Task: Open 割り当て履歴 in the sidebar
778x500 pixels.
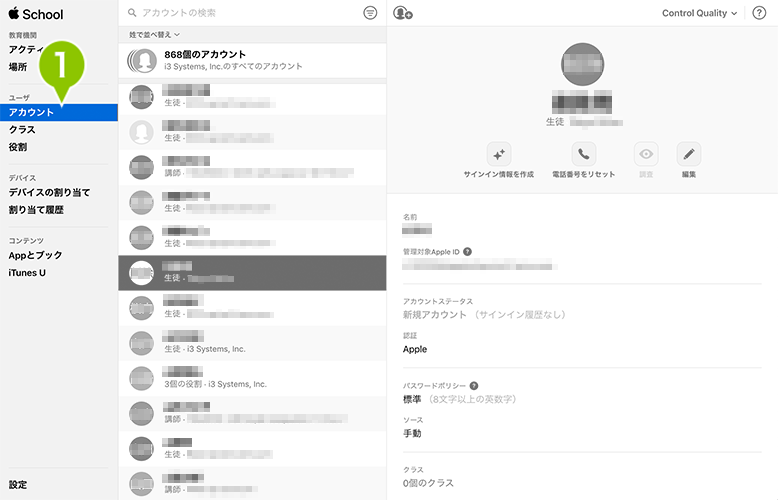Action: tap(36, 210)
